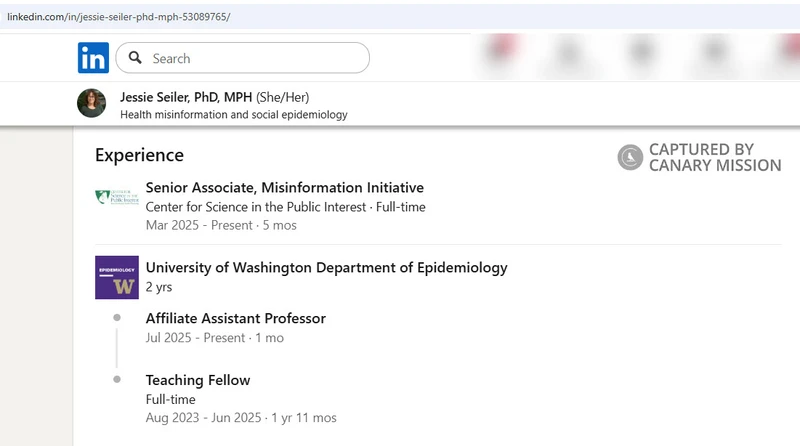
Task: Click the Mar 2025 - Present date line
Action: point(221,225)
